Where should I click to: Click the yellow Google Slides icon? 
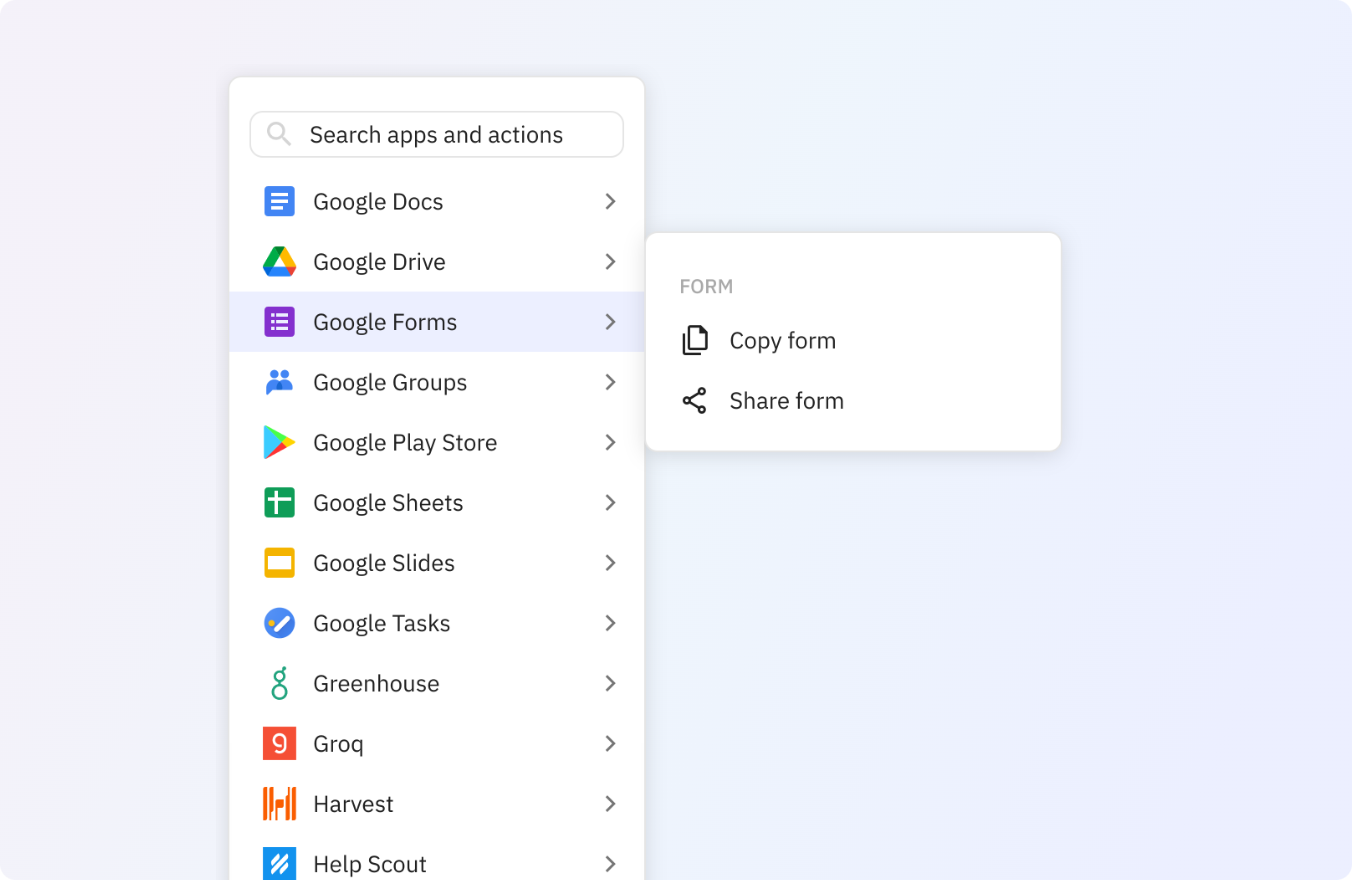coord(279,563)
